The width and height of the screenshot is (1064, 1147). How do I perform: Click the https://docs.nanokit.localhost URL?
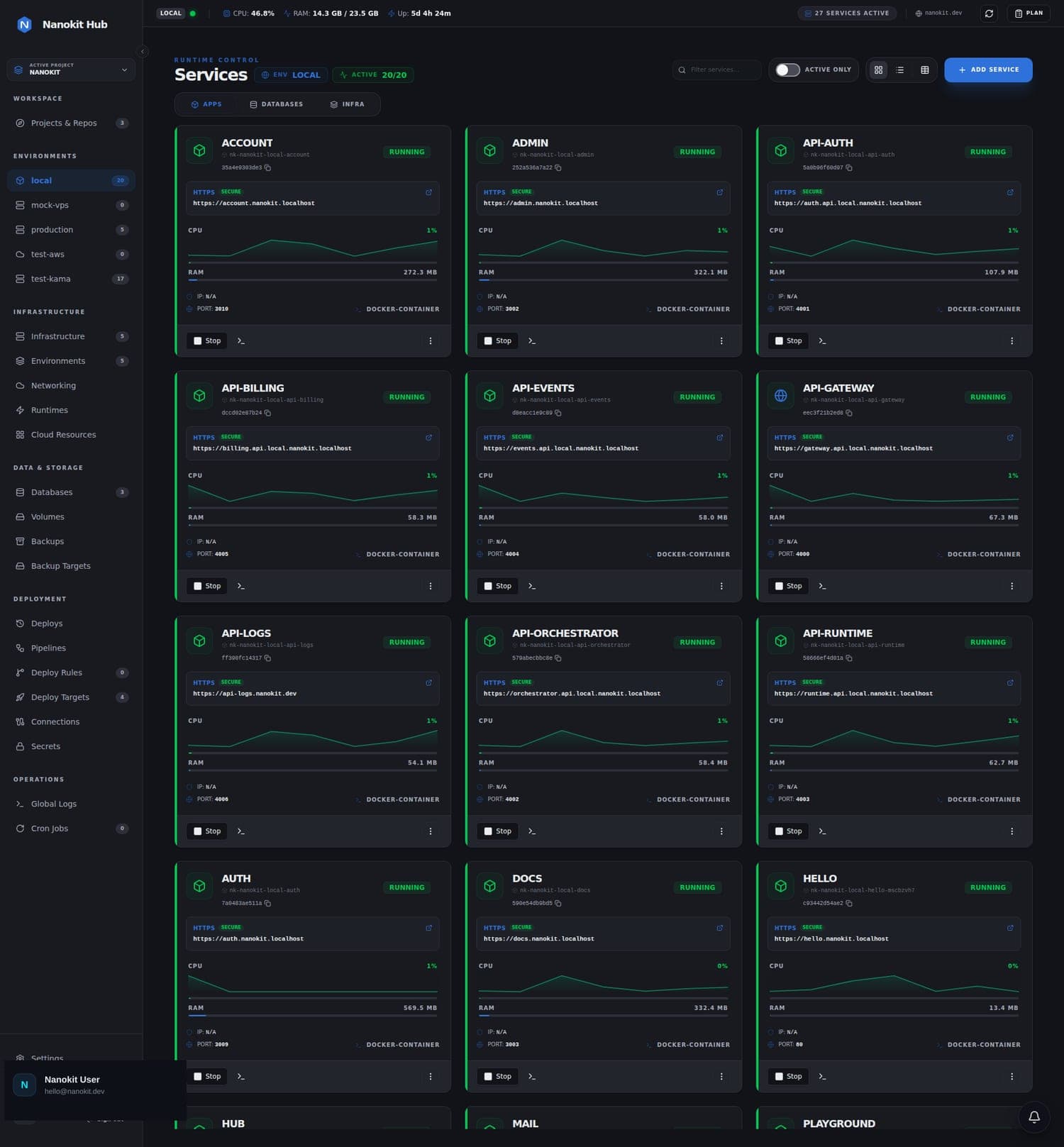coord(539,939)
